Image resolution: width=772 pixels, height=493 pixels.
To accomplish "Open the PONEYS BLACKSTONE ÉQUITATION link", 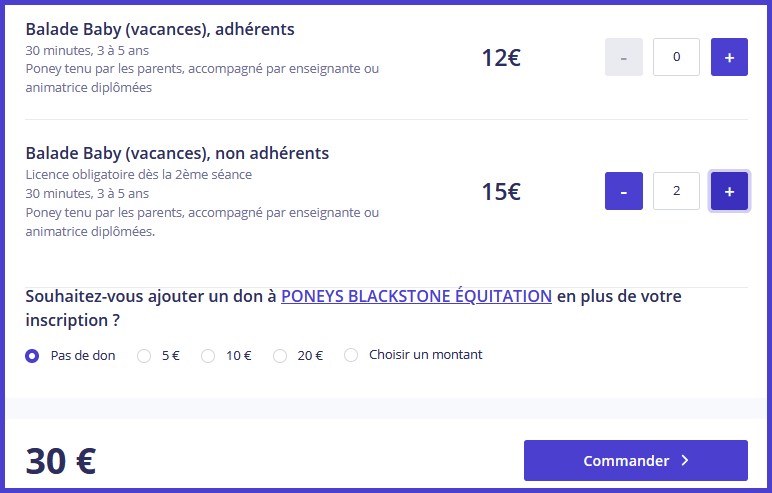I will (416, 296).
